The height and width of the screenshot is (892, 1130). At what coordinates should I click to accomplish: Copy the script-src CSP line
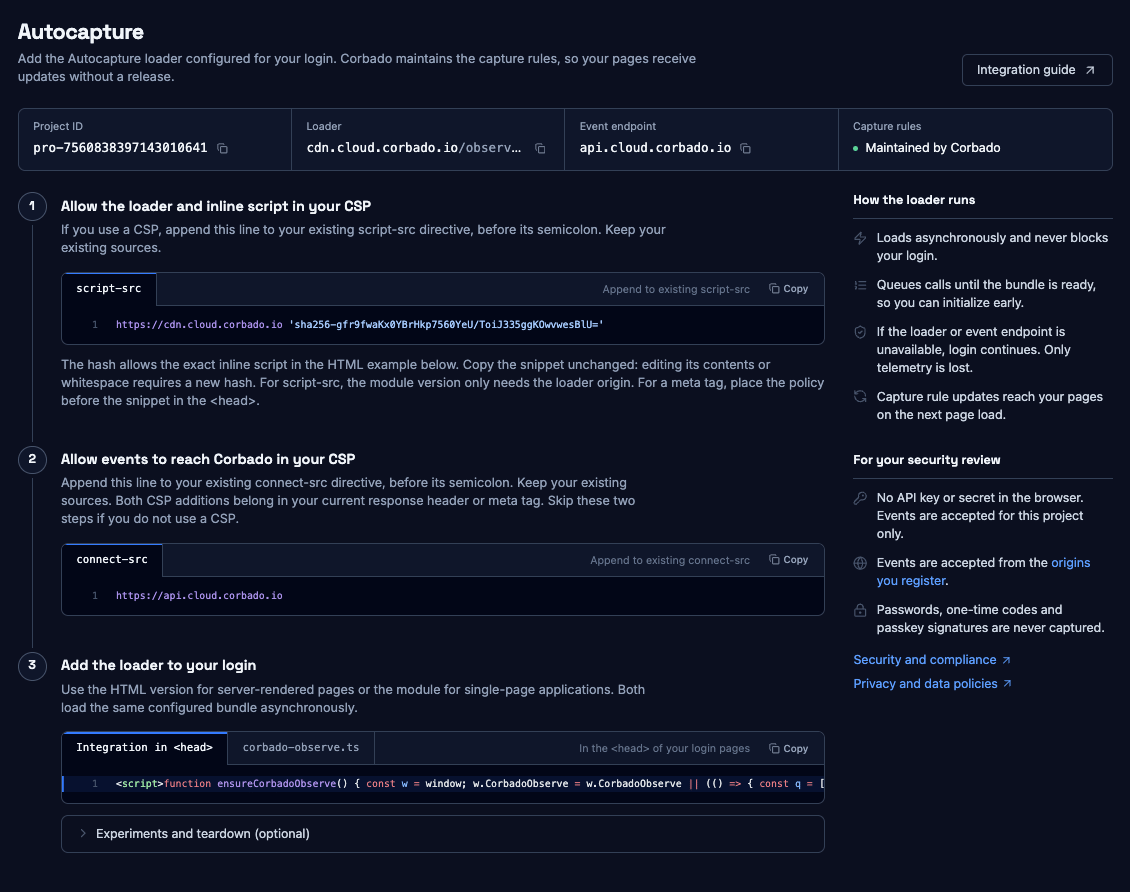788,289
